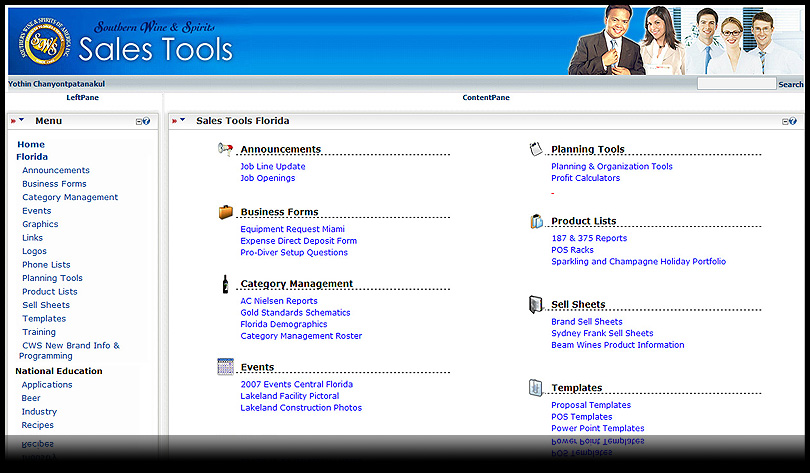Open Beer under National Education

tap(31, 398)
